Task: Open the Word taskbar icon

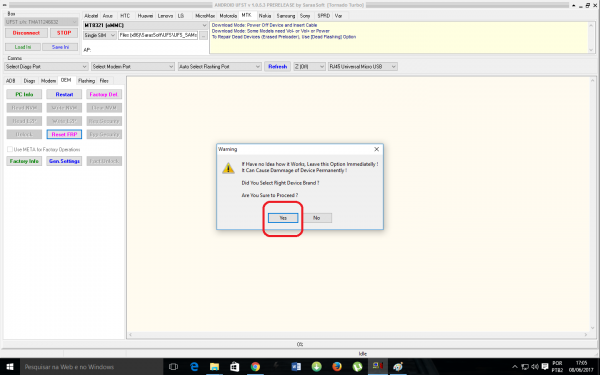Action: [296, 367]
